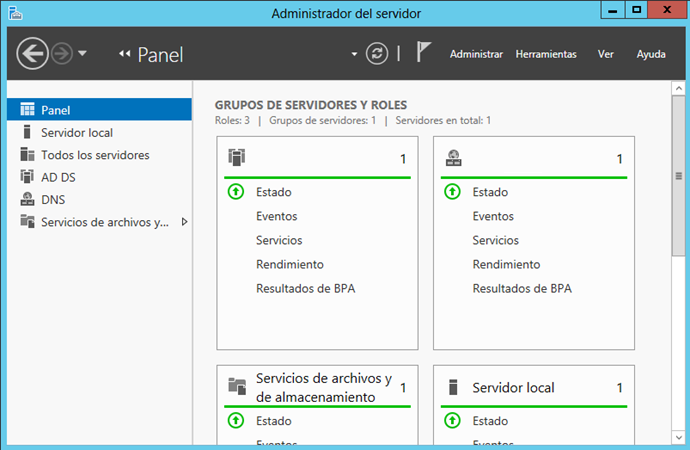Viewport: 690px width, 450px height.
Task: Click server count 1 in Servidor local tile
Action: [620, 388]
